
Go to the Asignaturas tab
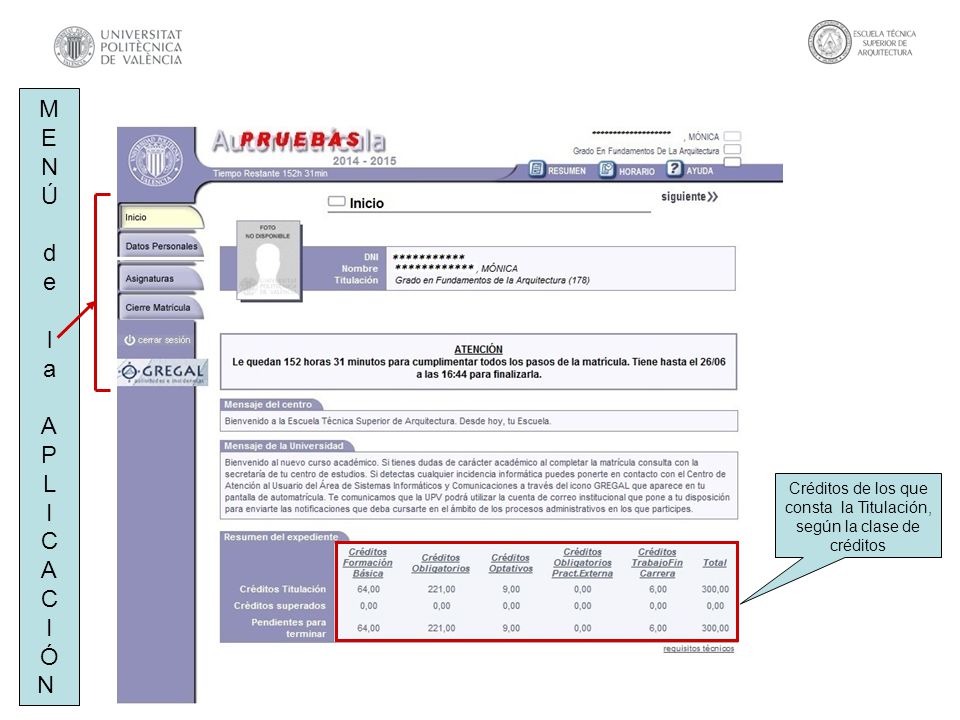pyautogui.click(x=160, y=279)
